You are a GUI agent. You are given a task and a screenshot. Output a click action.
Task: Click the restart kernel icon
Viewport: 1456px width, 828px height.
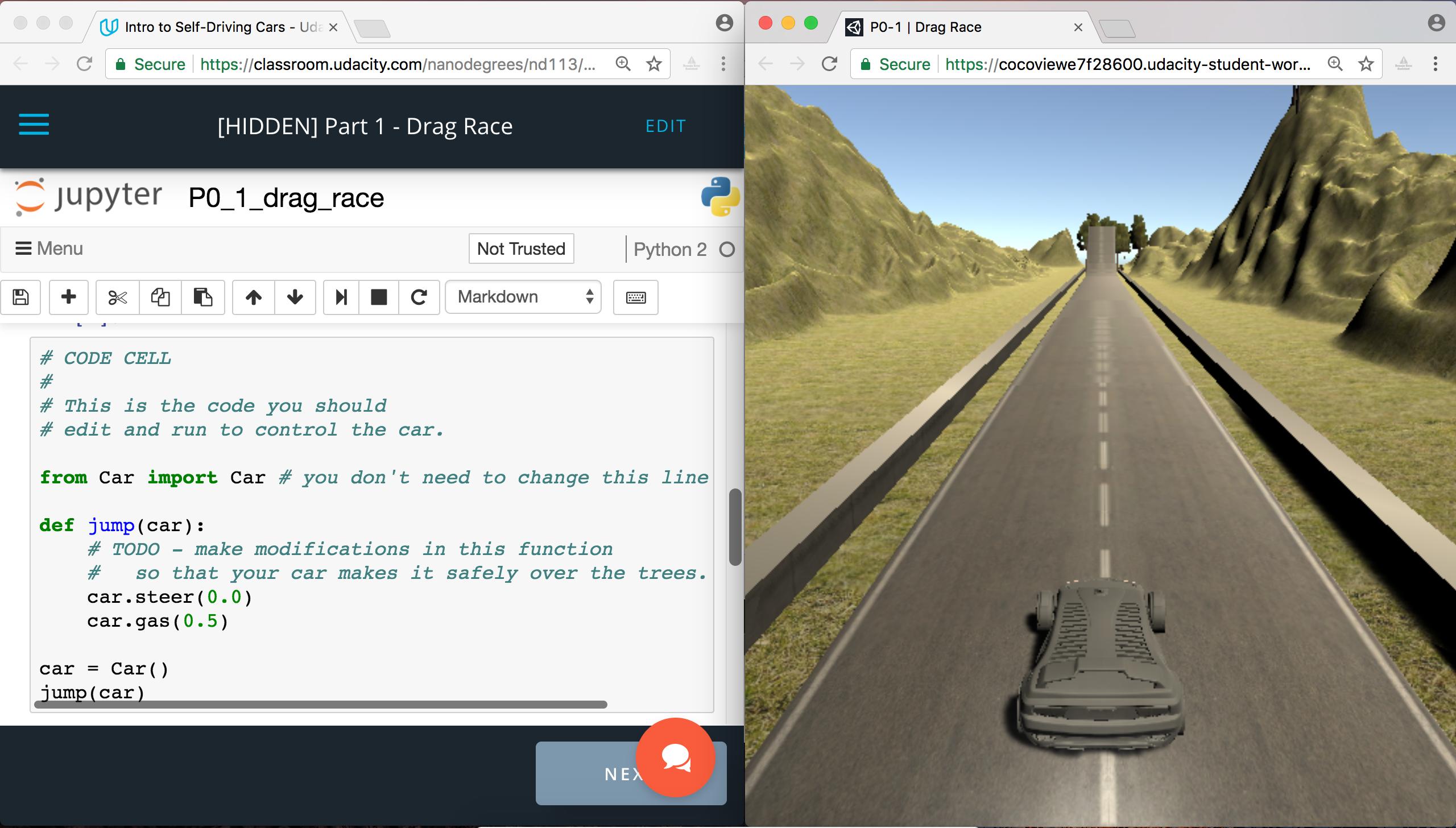point(418,296)
